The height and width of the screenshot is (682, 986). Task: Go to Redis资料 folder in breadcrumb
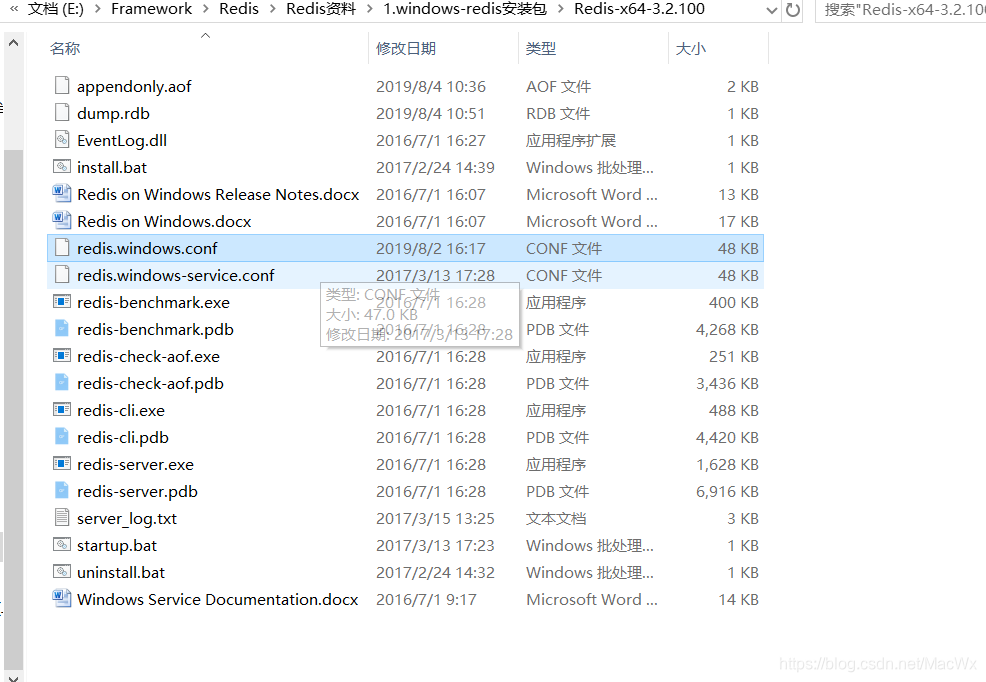tap(321, 9)
